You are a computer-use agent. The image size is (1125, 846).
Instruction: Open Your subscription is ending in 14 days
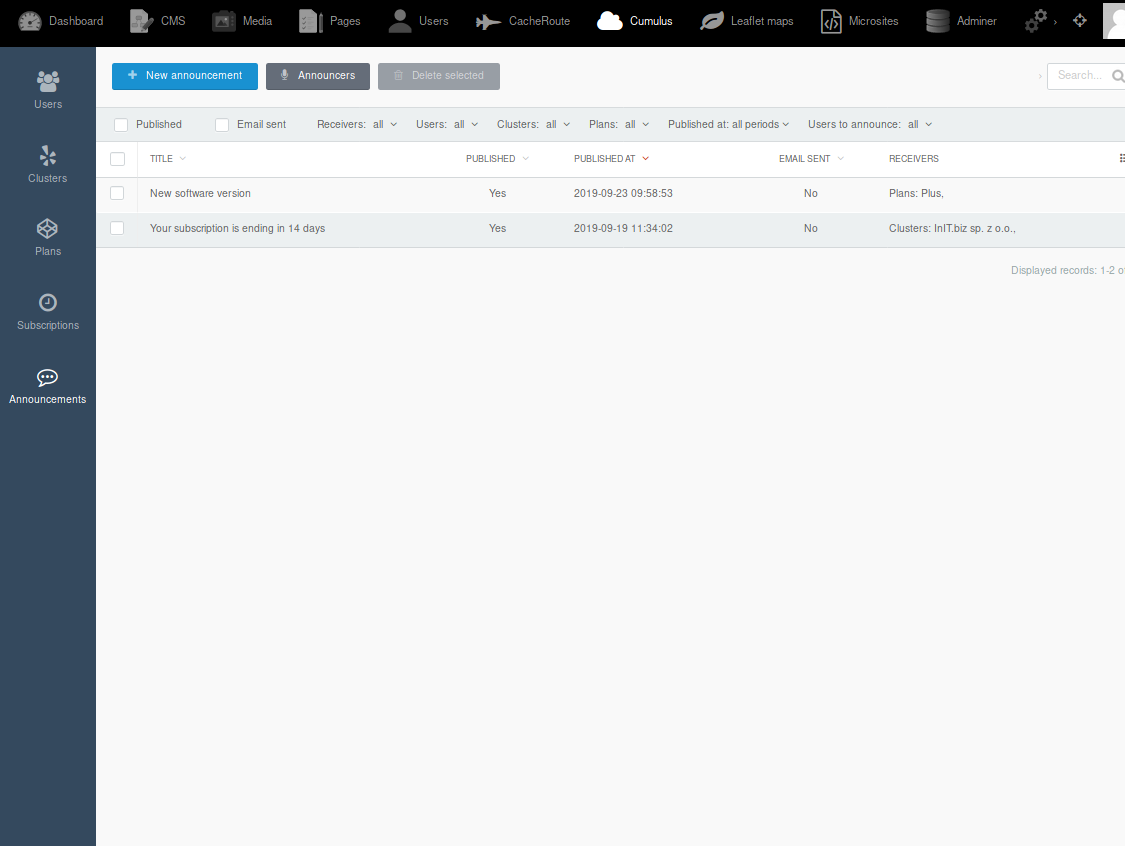[x=237, y=228]
